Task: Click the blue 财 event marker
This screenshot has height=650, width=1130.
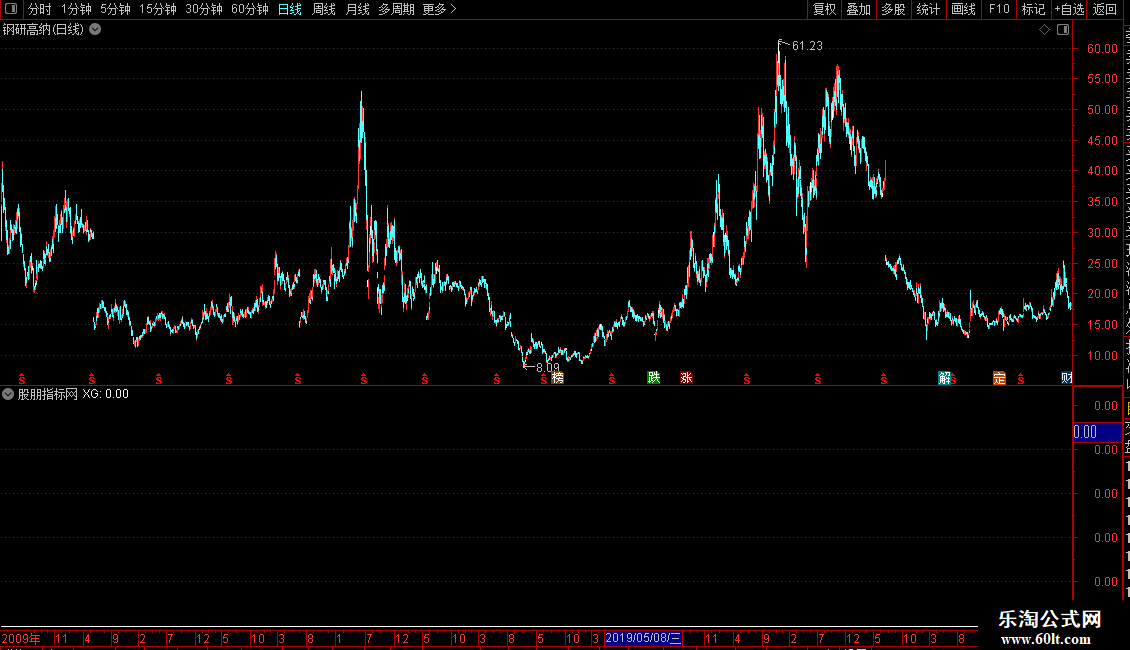Action: [1067, 378]
